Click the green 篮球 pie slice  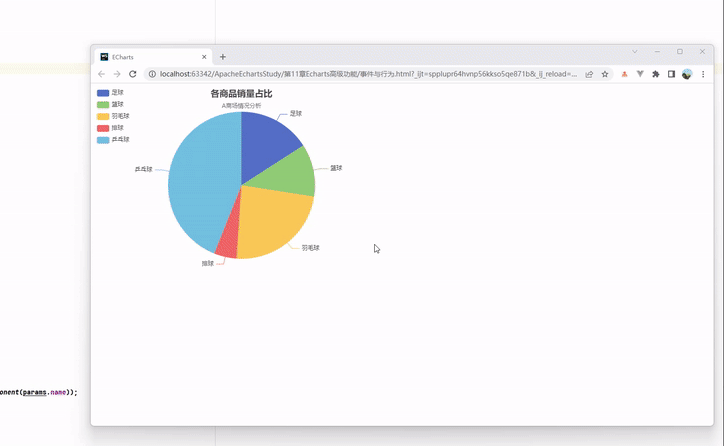(x=289, y=176)
